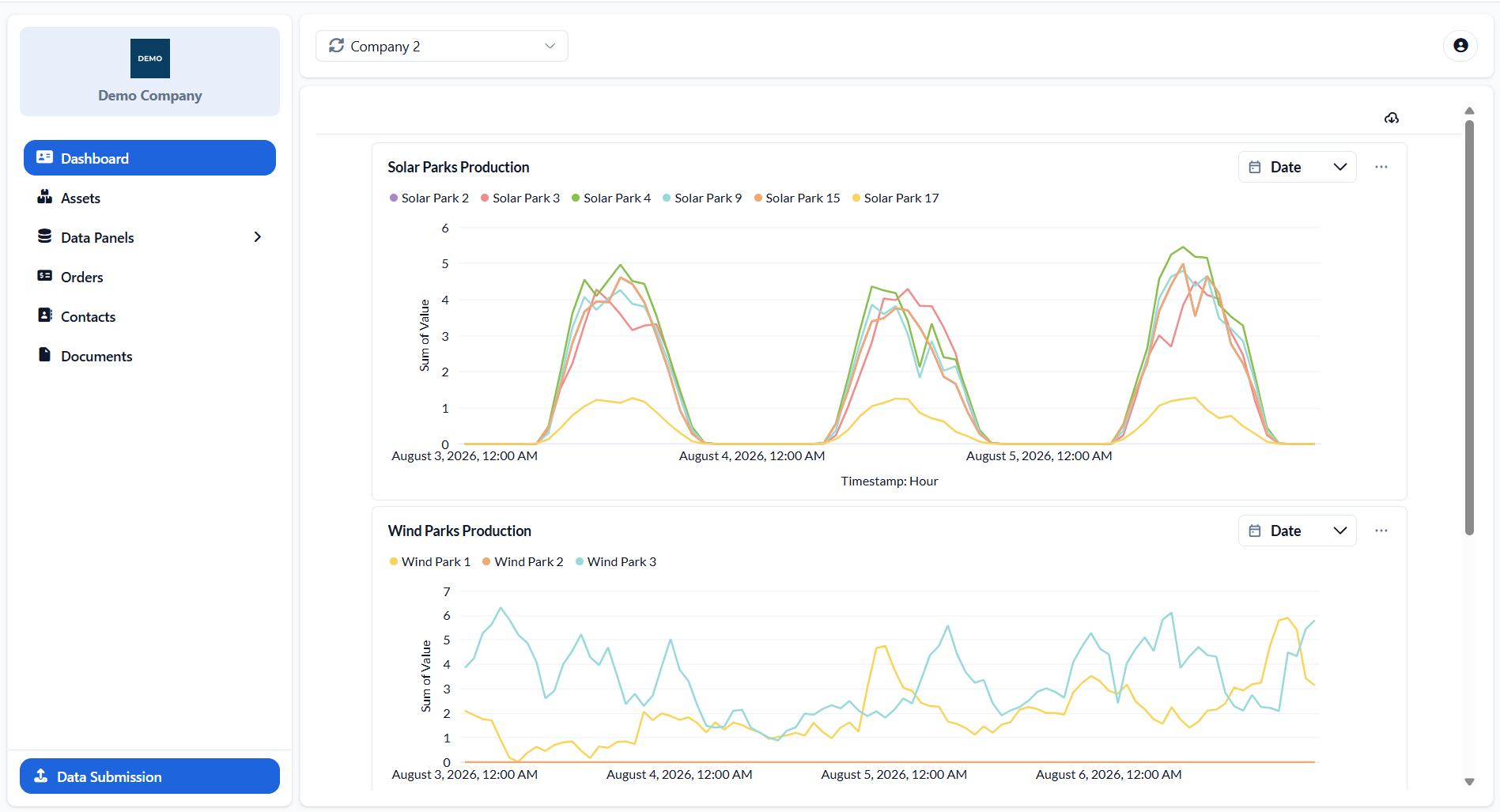Open the Assets menu item

click(x=150, y=198)
